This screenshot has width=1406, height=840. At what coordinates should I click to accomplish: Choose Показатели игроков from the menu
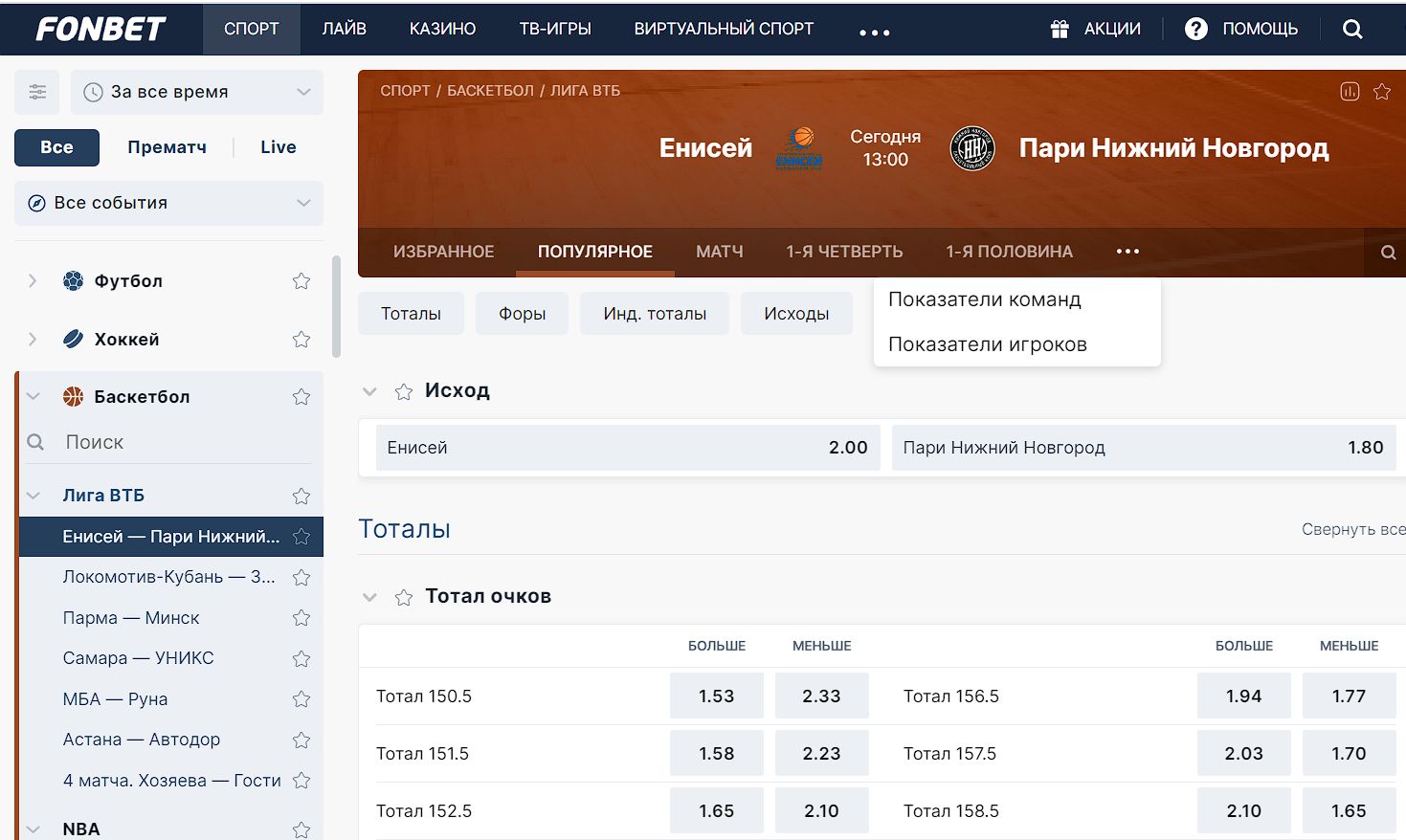pyautogui.click(x=988, y=344)
